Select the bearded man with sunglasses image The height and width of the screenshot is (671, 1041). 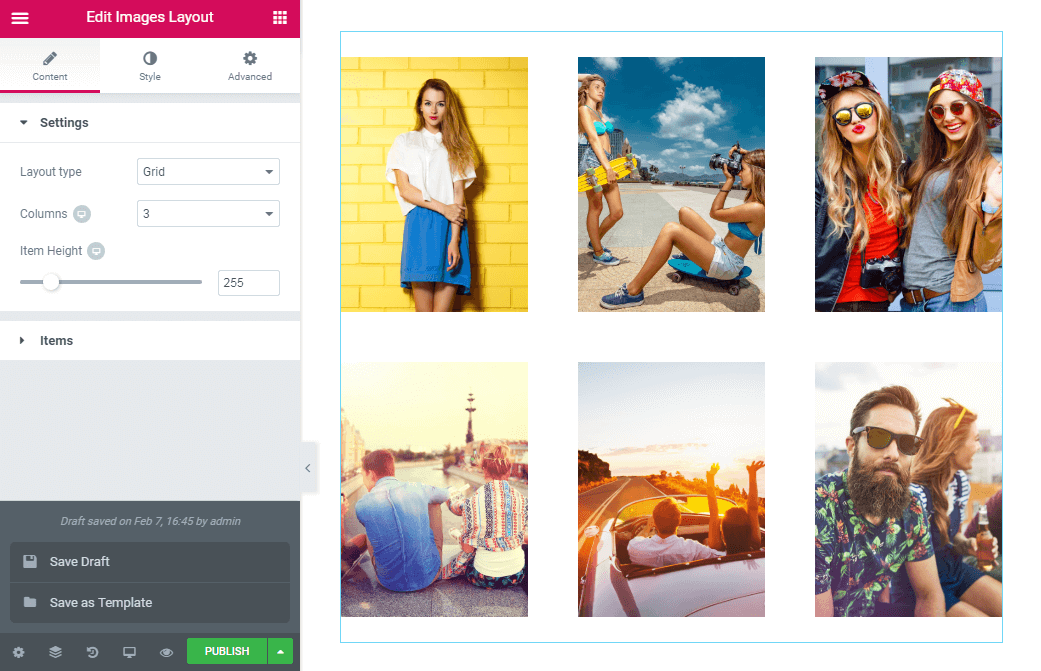pyautogui.click(x=908, y=490)
